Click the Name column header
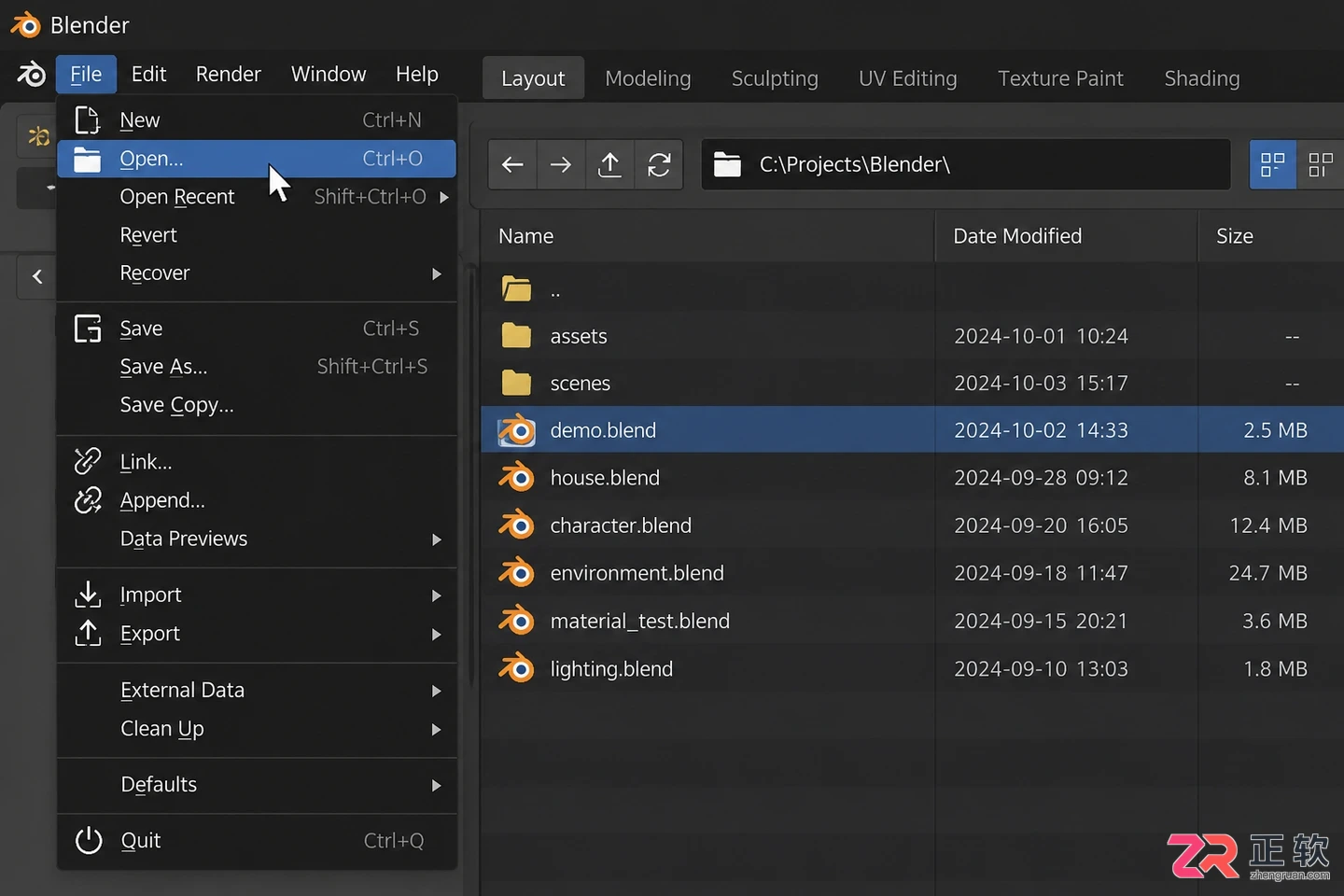1344x896 pixels. 707,236
